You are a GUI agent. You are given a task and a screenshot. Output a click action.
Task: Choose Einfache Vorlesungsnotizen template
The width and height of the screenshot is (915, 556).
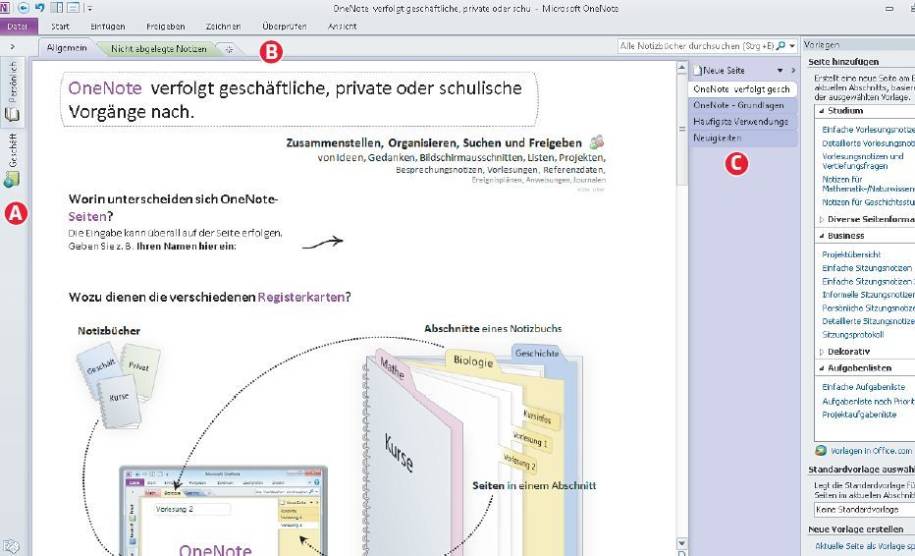[868, 130]
